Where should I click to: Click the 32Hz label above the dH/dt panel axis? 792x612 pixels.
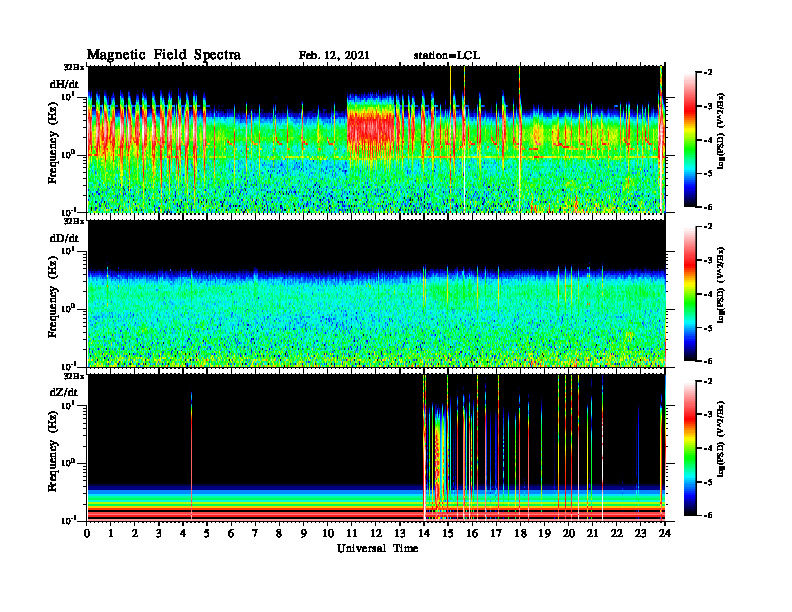point(73,67)
